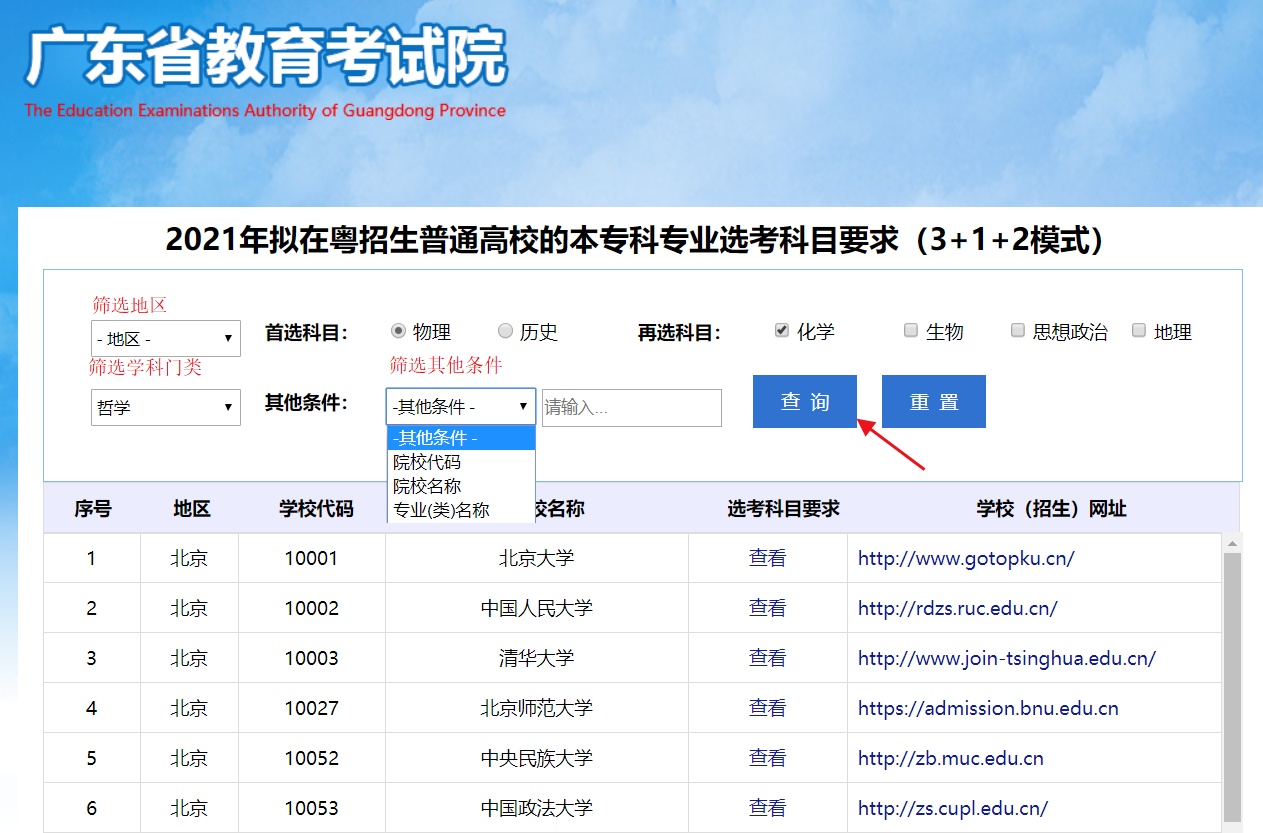This screenshot has height=833, width=1263.
Task: Open the 地区 region dropdown
Action: (165, 339)
